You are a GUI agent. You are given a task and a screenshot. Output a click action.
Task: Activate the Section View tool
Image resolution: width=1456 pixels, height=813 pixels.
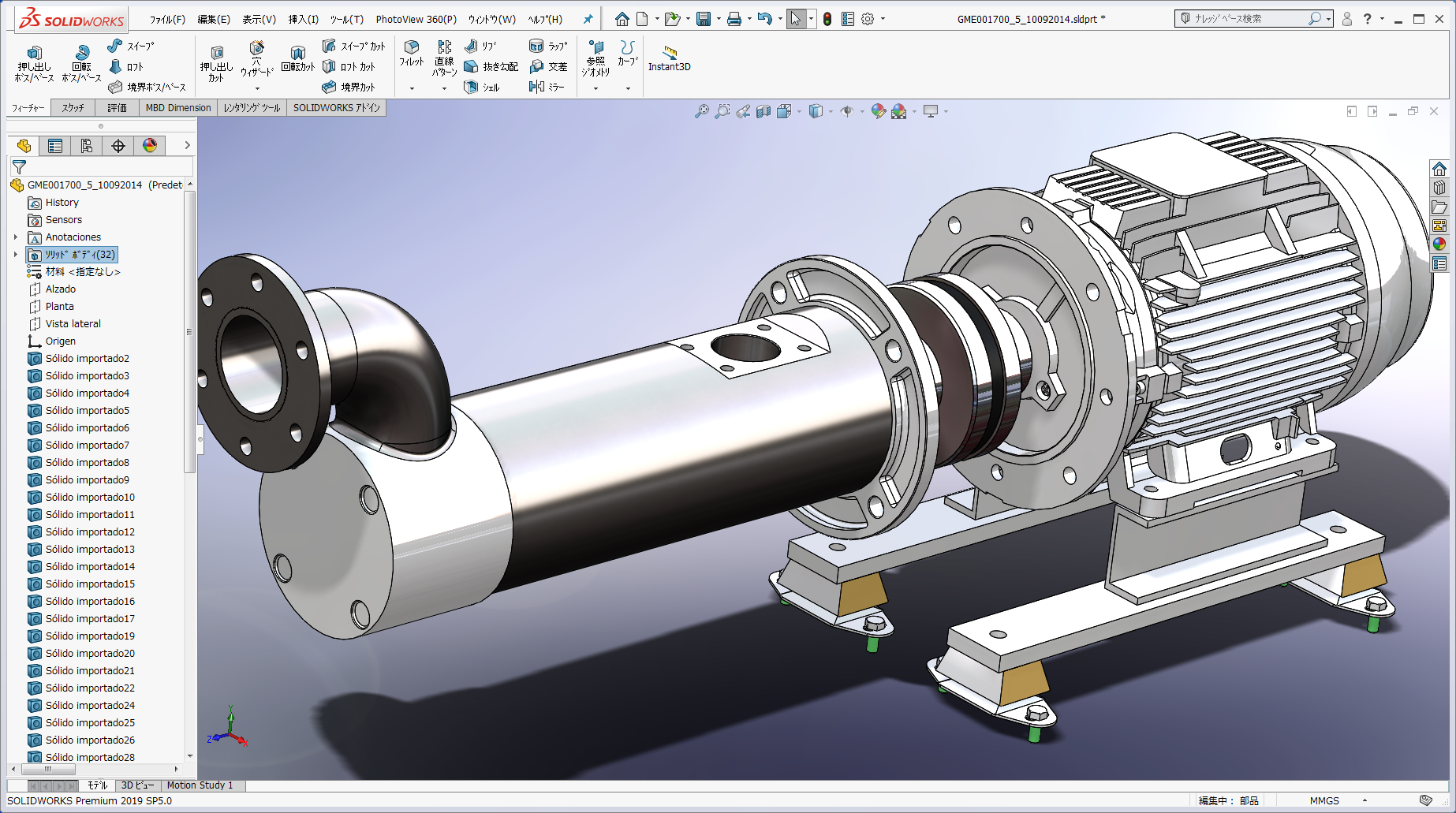[x=762, y=111]
